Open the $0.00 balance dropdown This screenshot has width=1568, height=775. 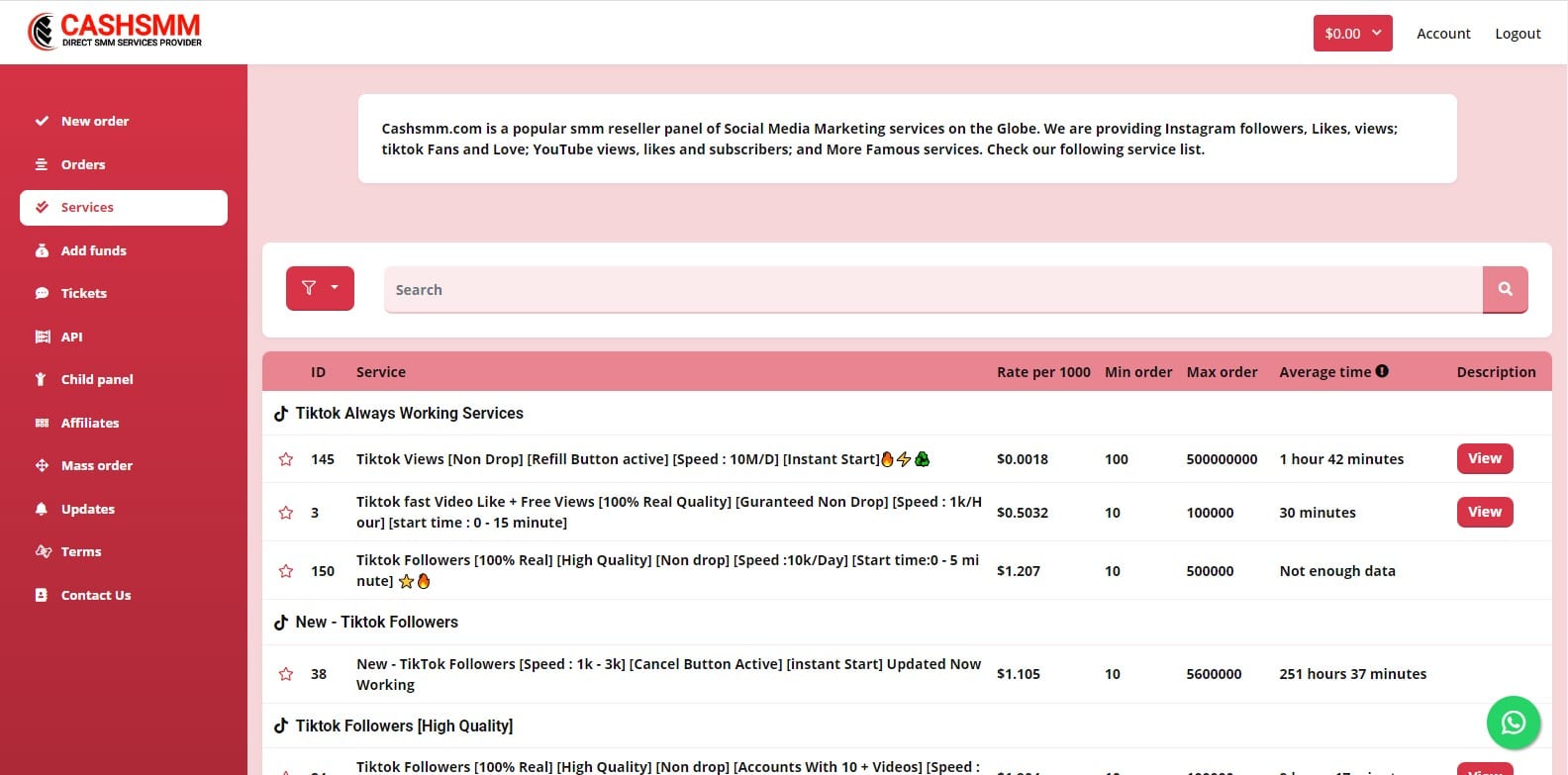[x=1352, y=34]
